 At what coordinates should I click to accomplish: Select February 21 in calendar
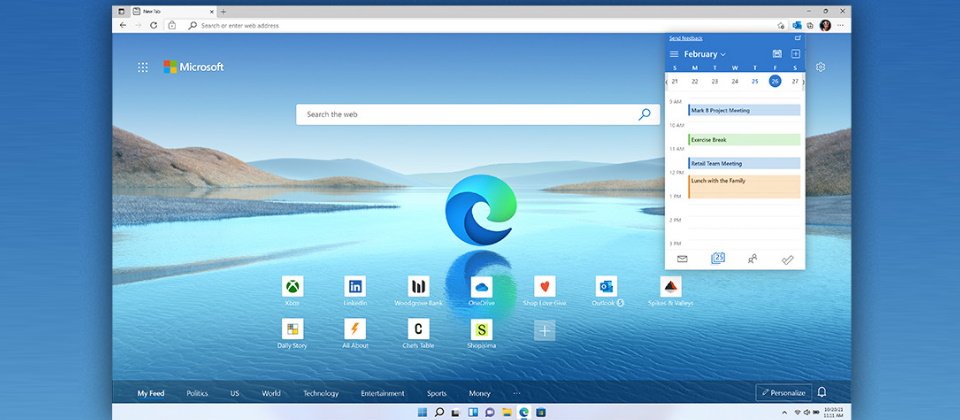pyautogui.click(x=675, y=81)
